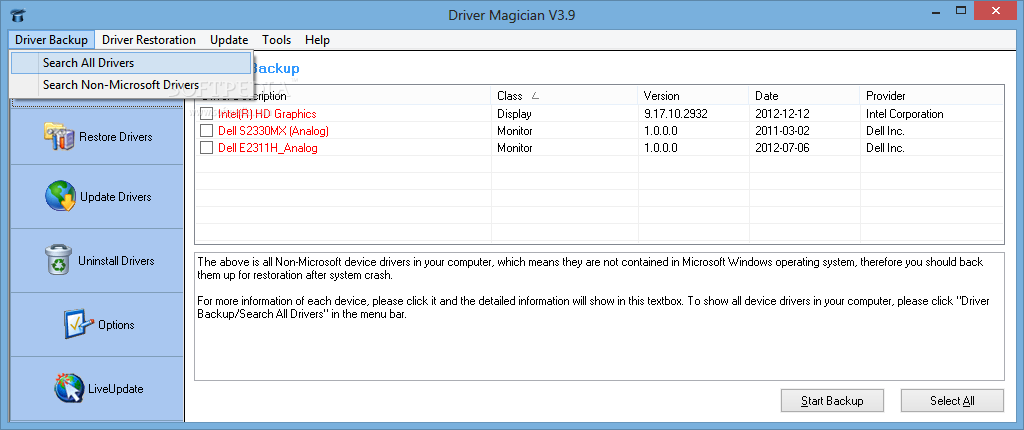Click the Restore Drivers label
The image size is (1024, 430).
(116, 137)
